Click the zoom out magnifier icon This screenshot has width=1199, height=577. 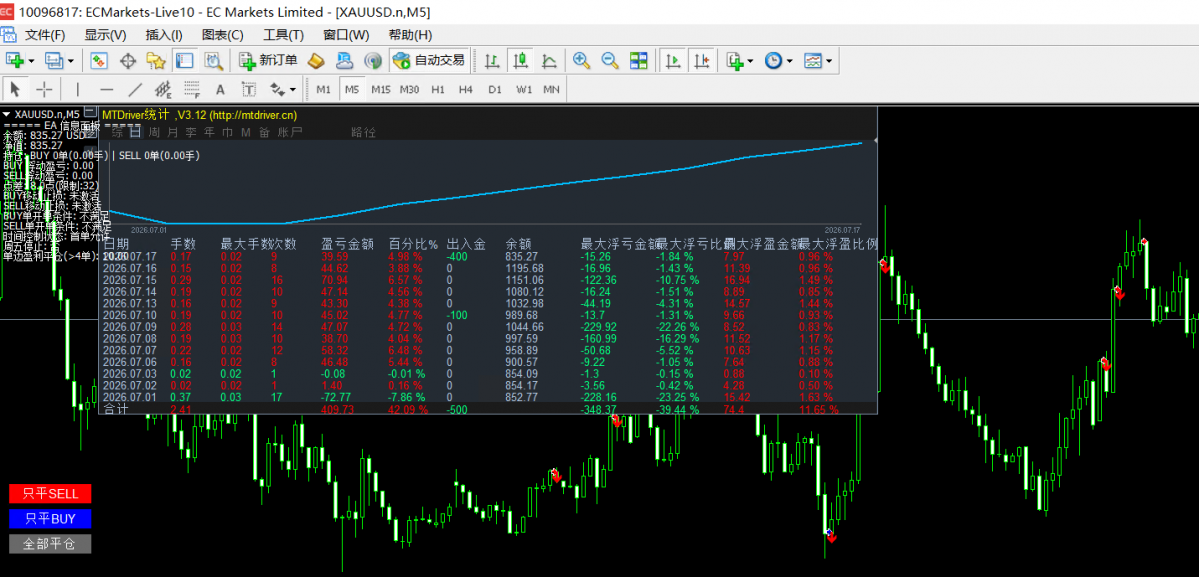point(609,60)
